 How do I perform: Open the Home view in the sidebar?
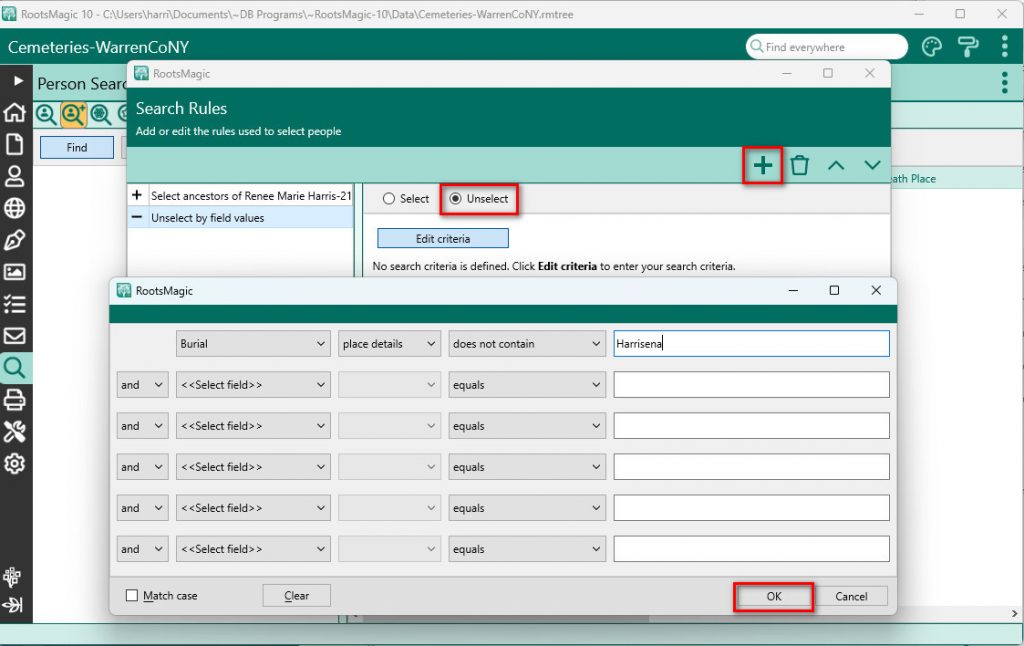pos(14,112)
